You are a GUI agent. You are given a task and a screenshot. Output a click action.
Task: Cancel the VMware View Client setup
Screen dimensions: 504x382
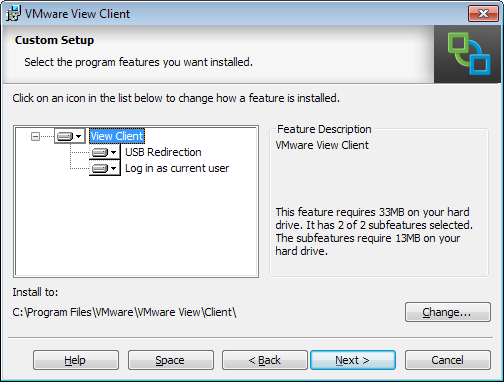(448, 360)
